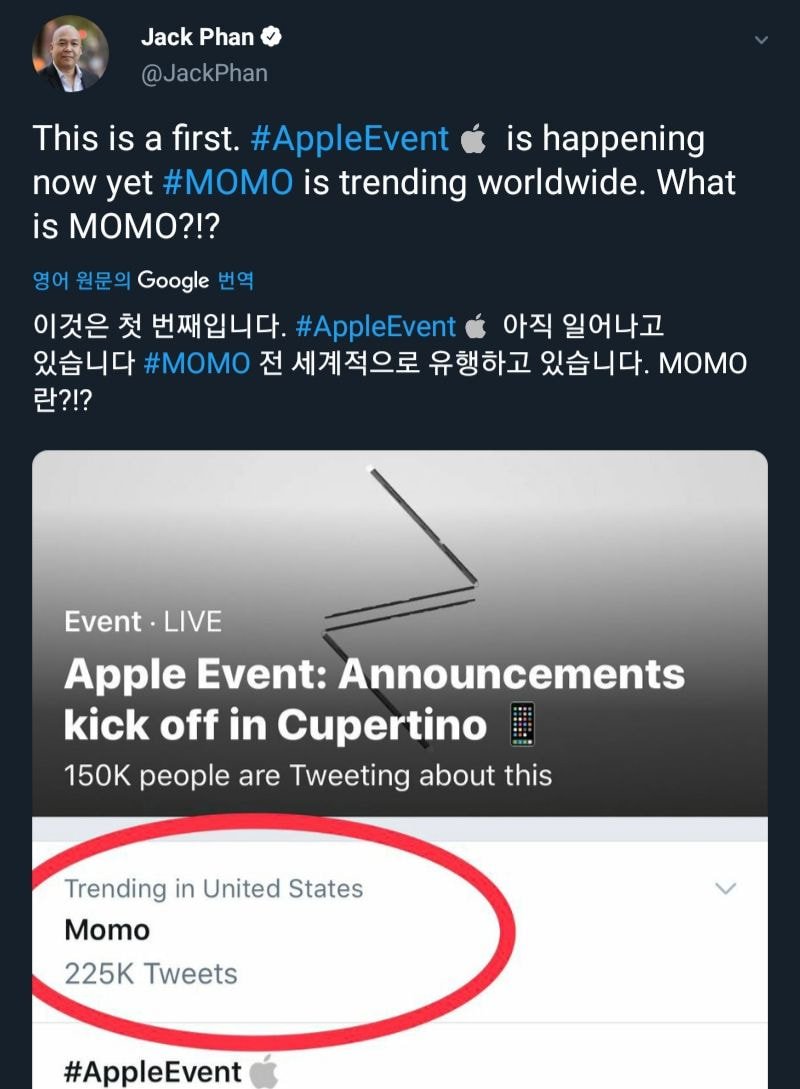Open the tweet options chevron at top right
Viewport: 800px width, 1089px height.
coord(761,40)
